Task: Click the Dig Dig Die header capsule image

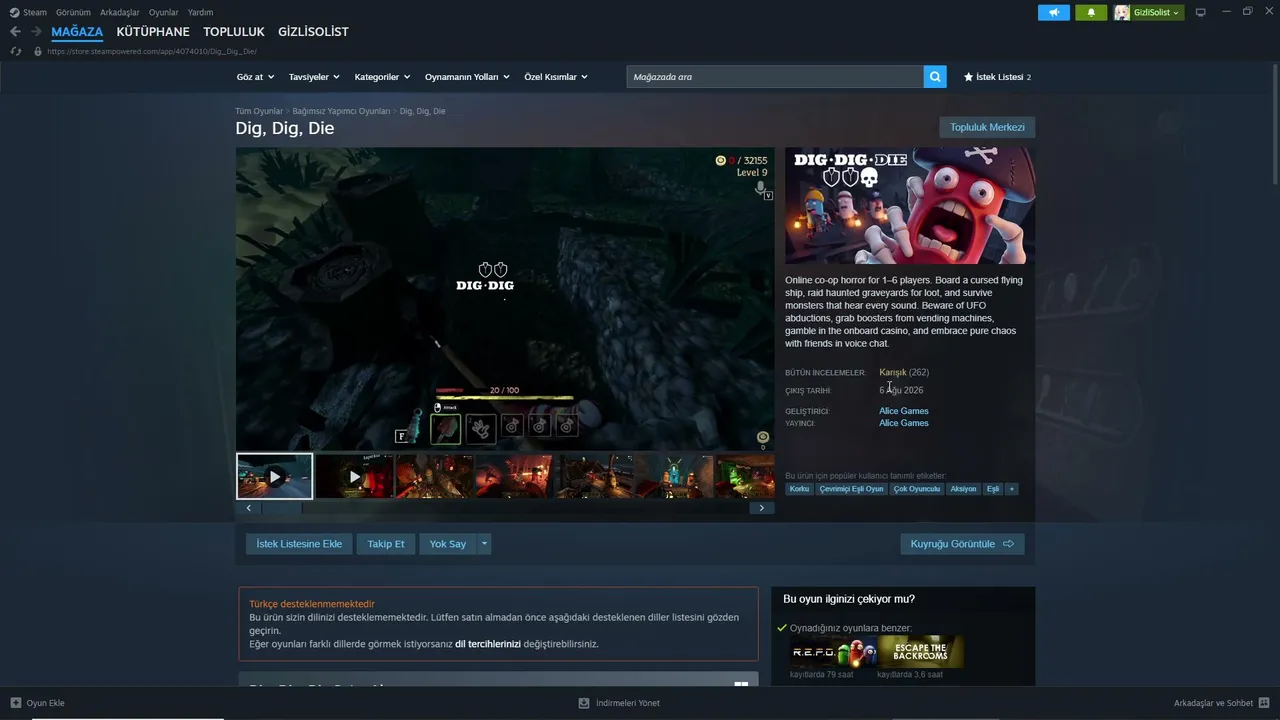Action: [910, 206]
